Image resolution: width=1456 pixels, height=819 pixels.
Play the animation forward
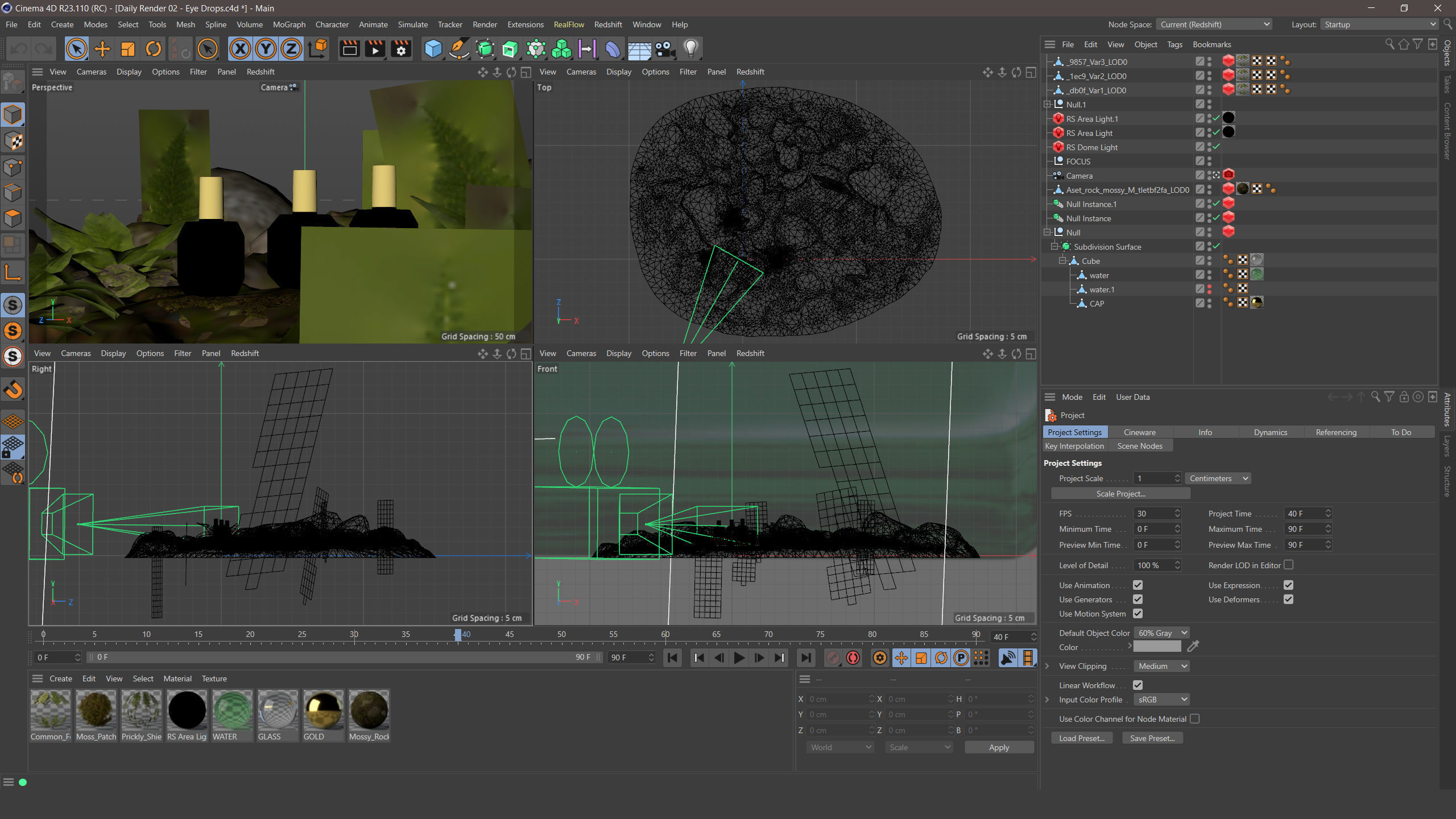click(739, 658)
